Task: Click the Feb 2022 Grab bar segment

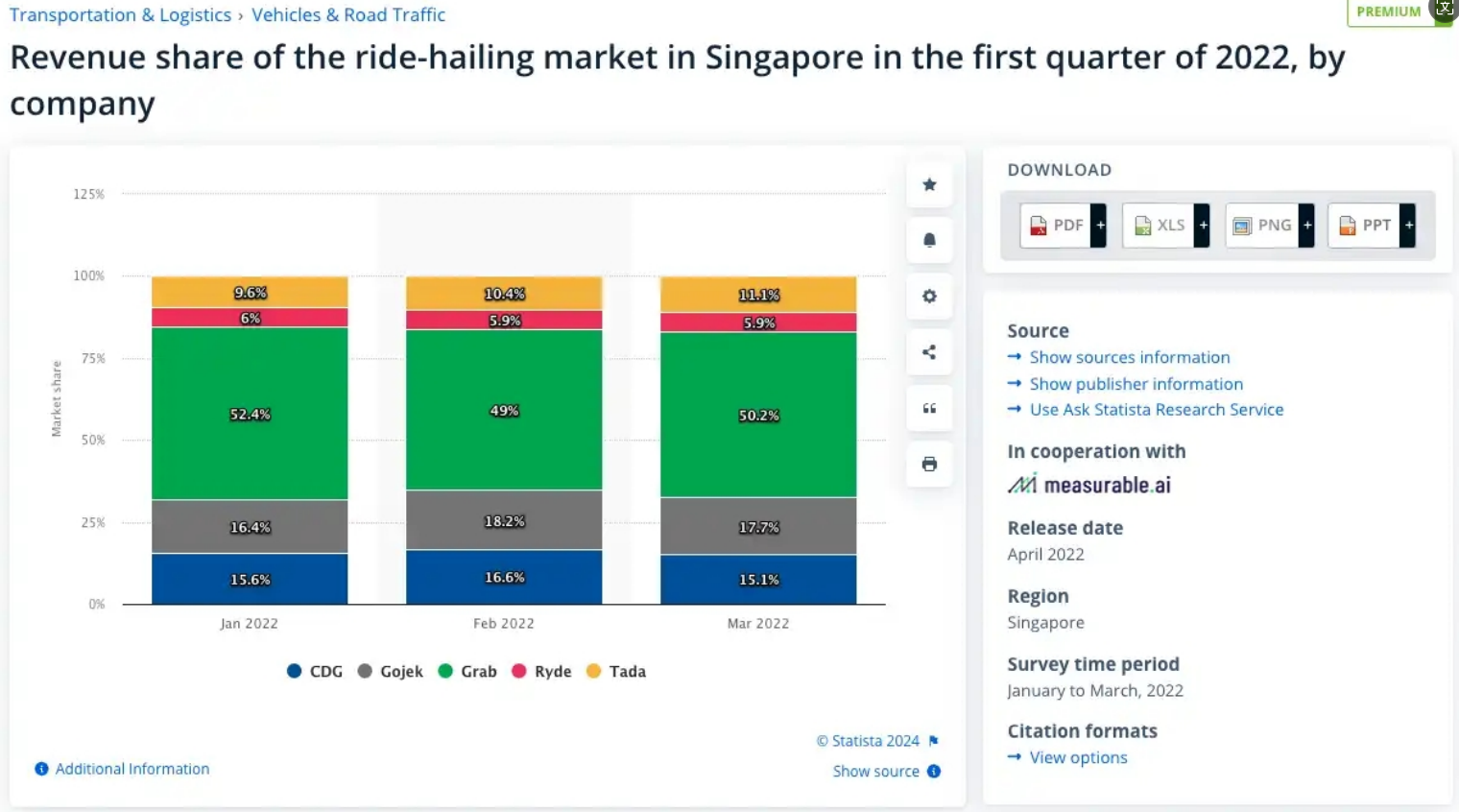Action: pyautogui.click(x=504, y=410)
